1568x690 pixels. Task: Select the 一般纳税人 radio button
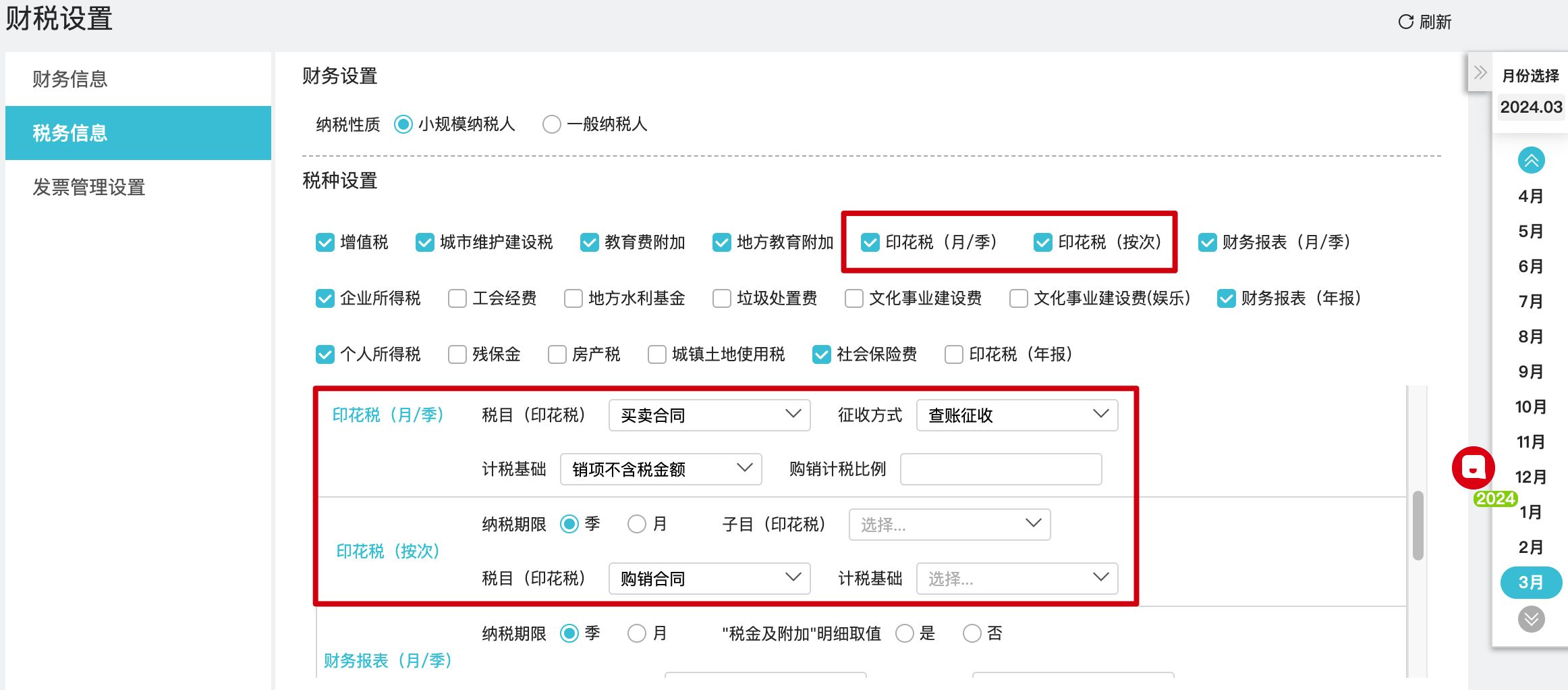tap(552, 124)
